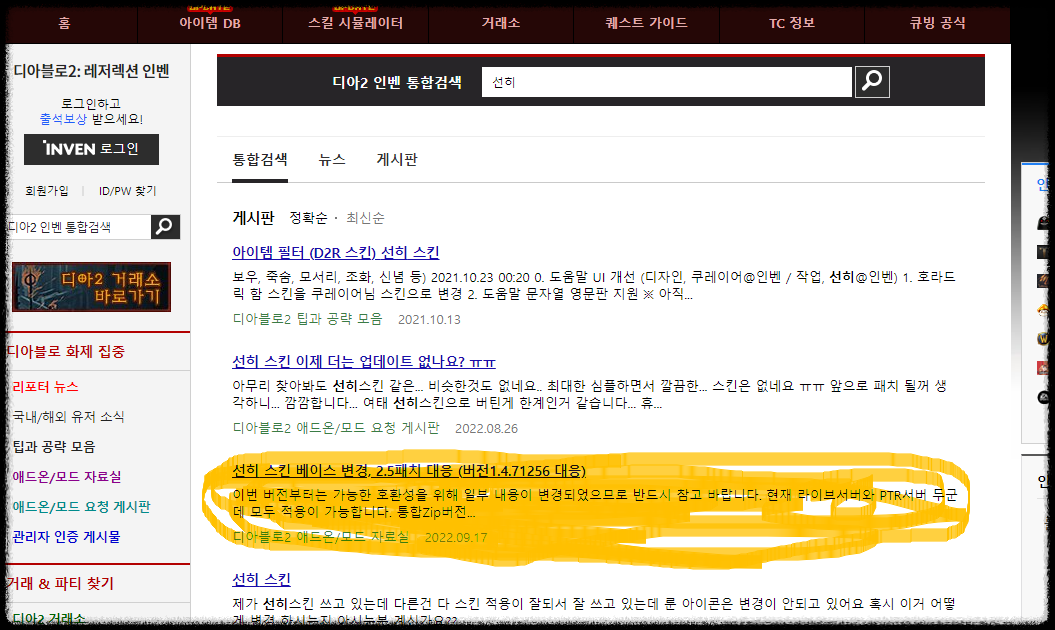Open 국내/해외 유저 소식 sidebar link
Image resolution: width=1055 pixels, height=630 pixels.
pos(68,417)
